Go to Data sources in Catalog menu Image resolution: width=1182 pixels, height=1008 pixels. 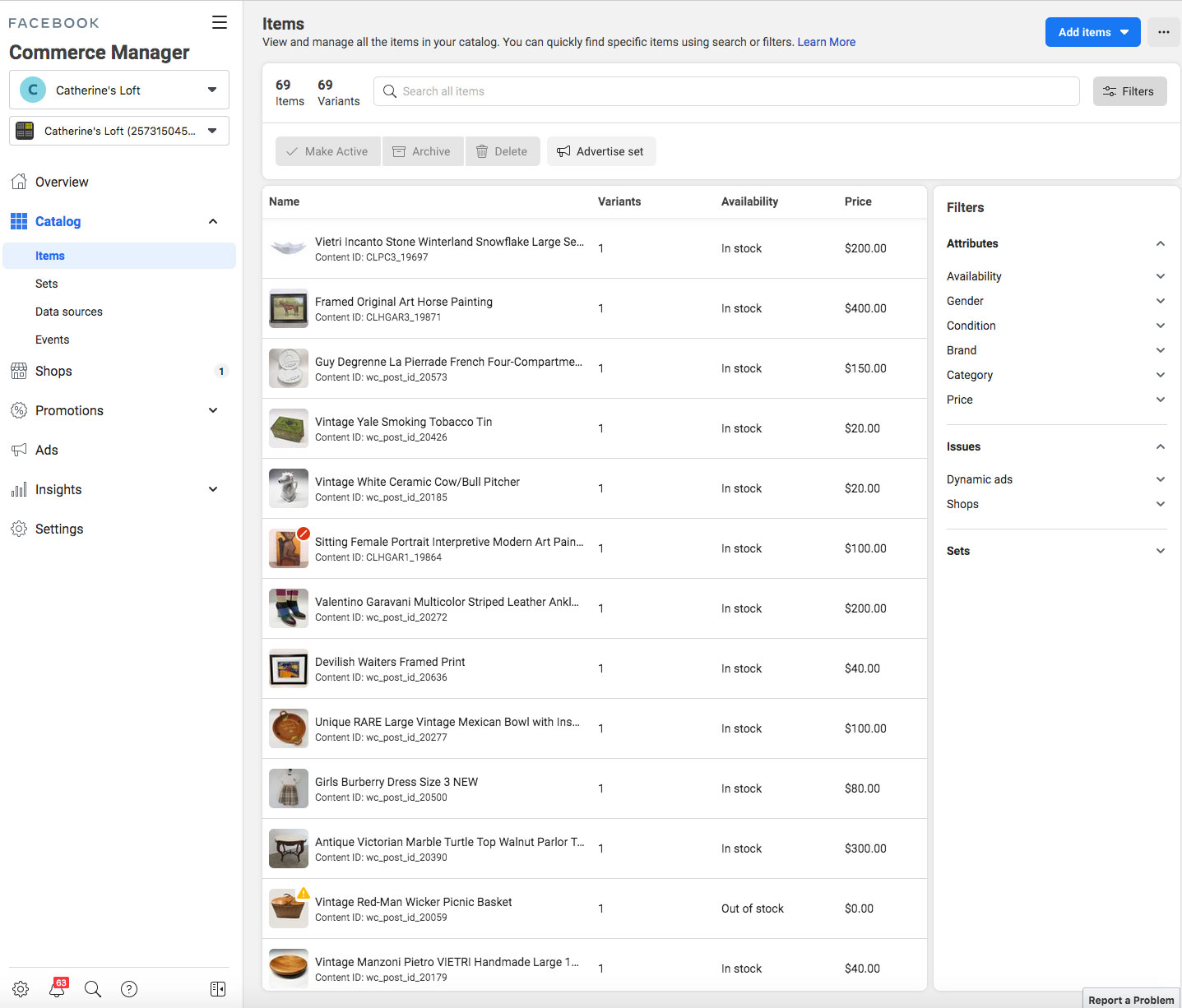pos(69,312)
